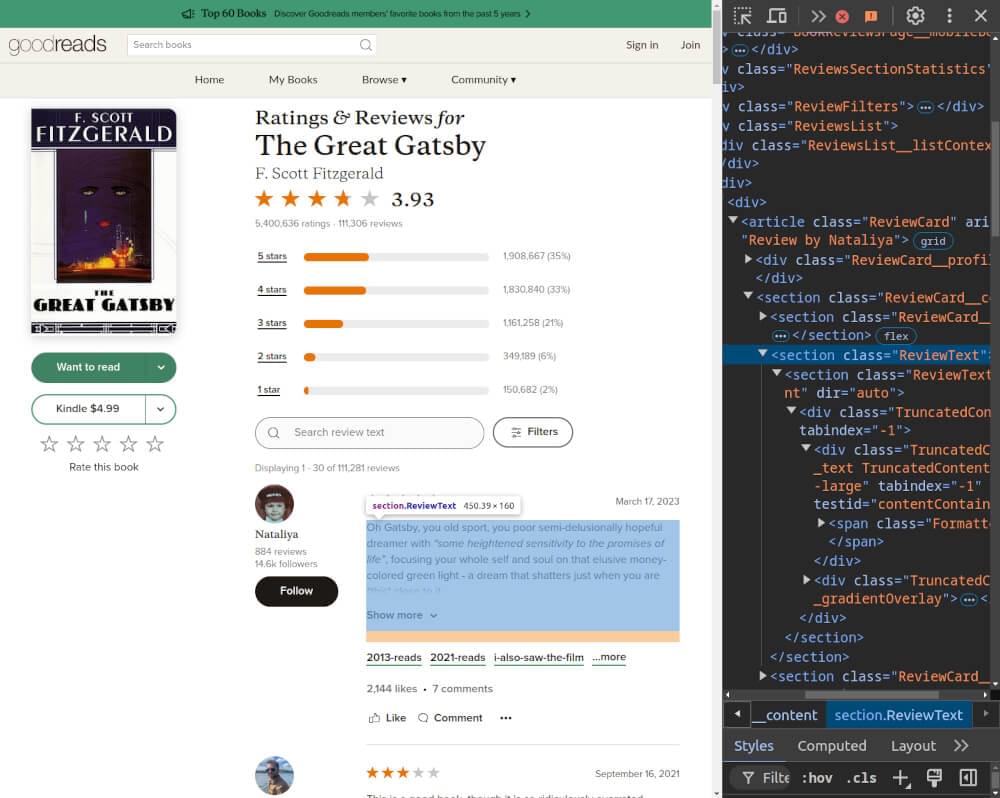Click the magnifier in the Search books bar
Image resolution: width=1000 pixels, height=798 pixels.
[366, 45]
